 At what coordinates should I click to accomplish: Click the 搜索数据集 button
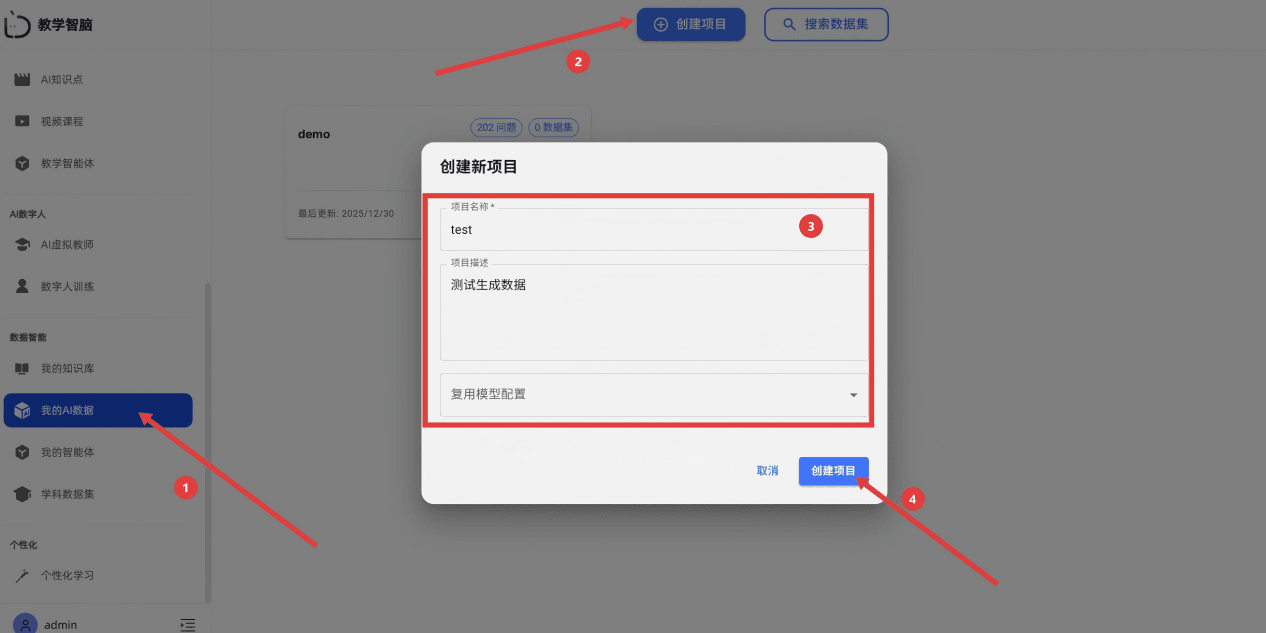tap(826, 24)
